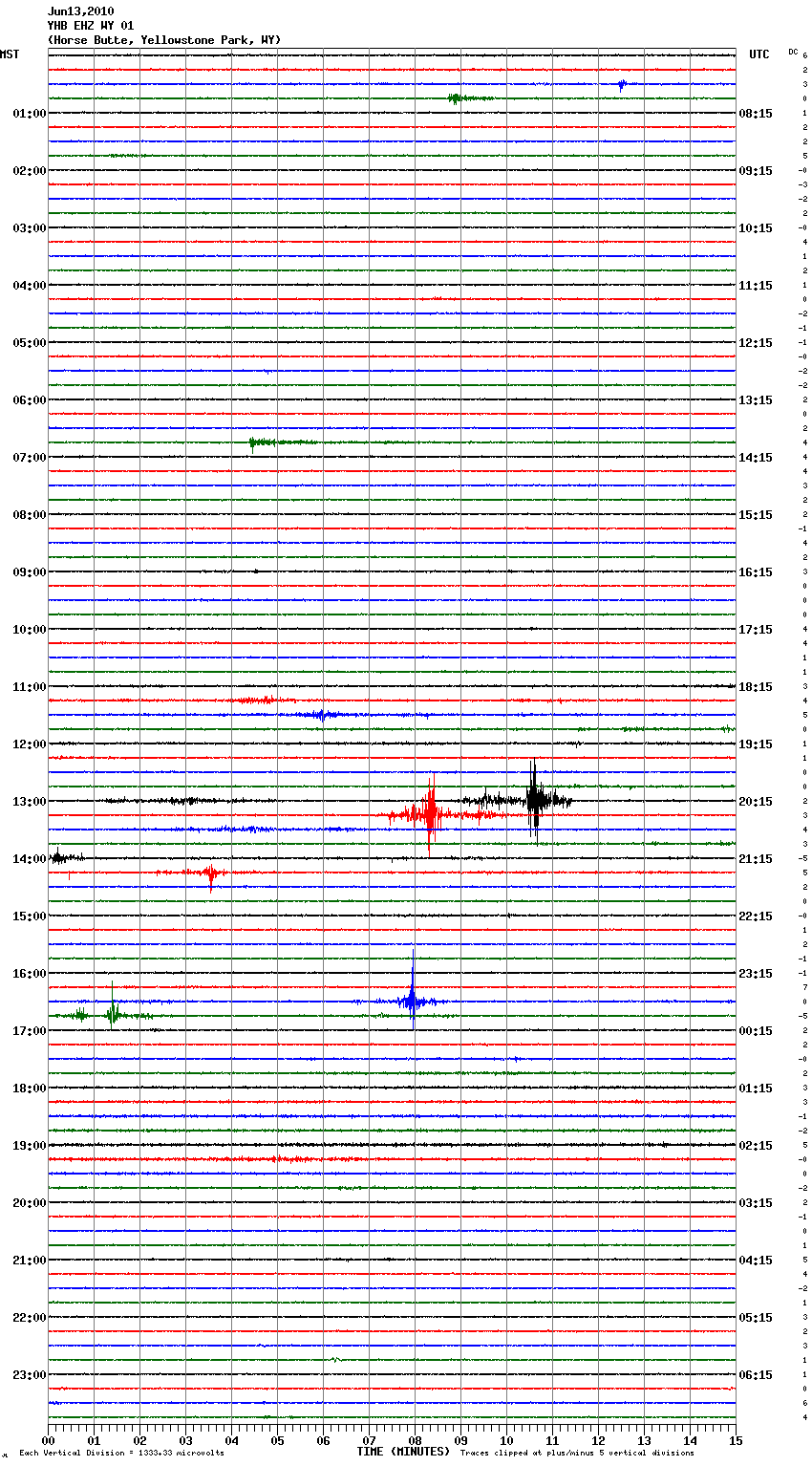Image resolution: width=812 pixels, height=1466 pixels.
Task: Click the "TIME (MINUTES)" axis title
Action: click(x=403, y=1452)
